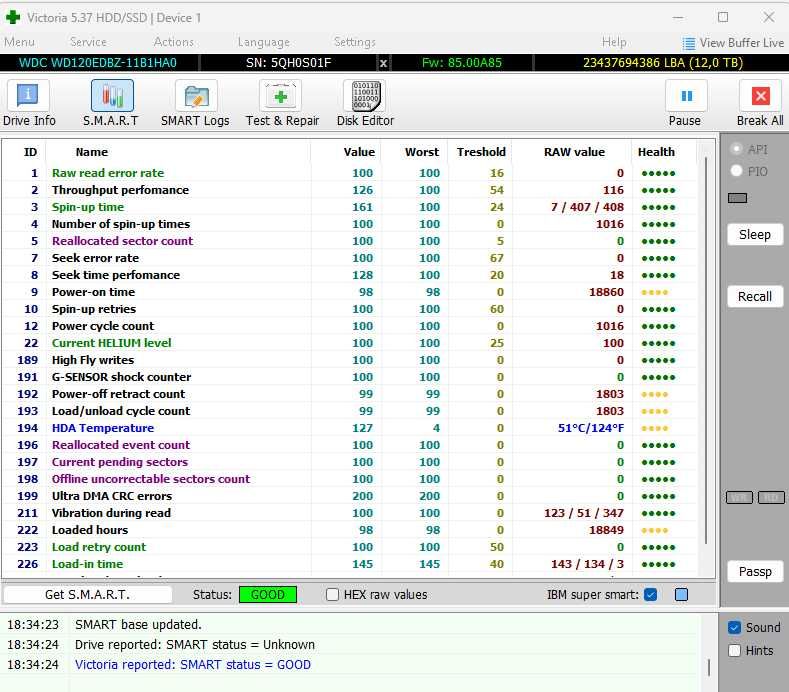Select the Power-on time row
The image size is (789, 692).
point(350,292)
